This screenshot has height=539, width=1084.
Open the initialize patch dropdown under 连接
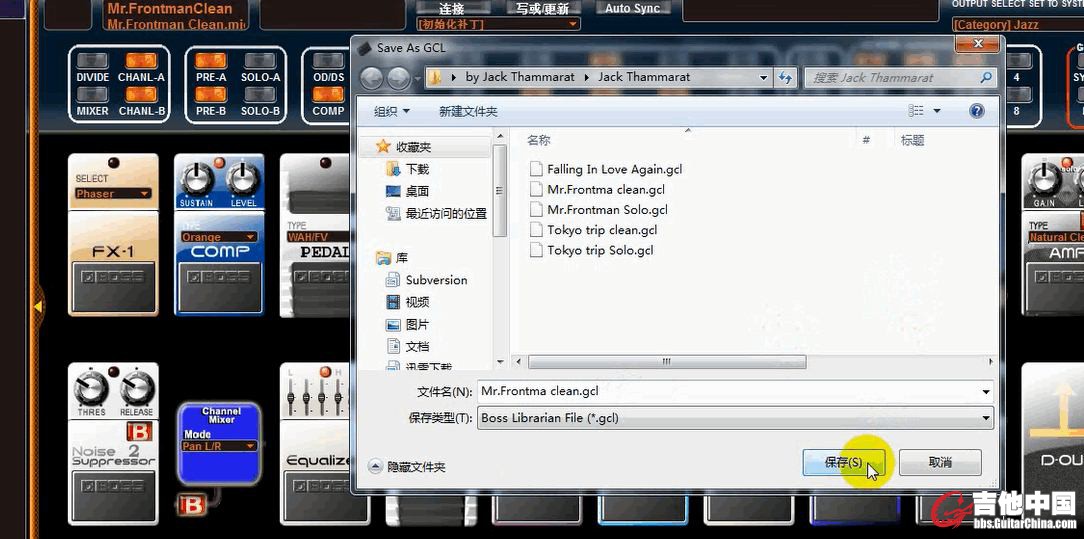point(498,25)
